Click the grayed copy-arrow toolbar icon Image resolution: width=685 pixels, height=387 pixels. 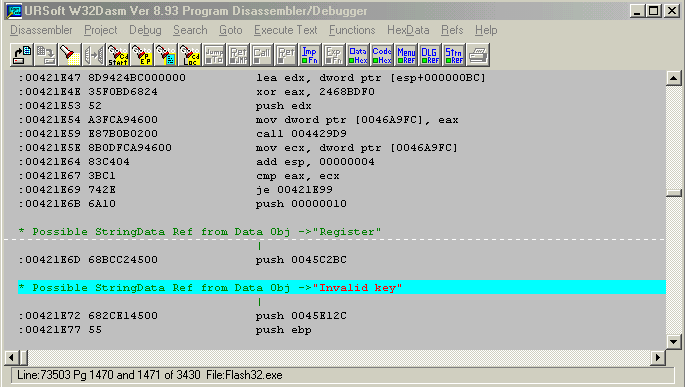pos(93,55)
